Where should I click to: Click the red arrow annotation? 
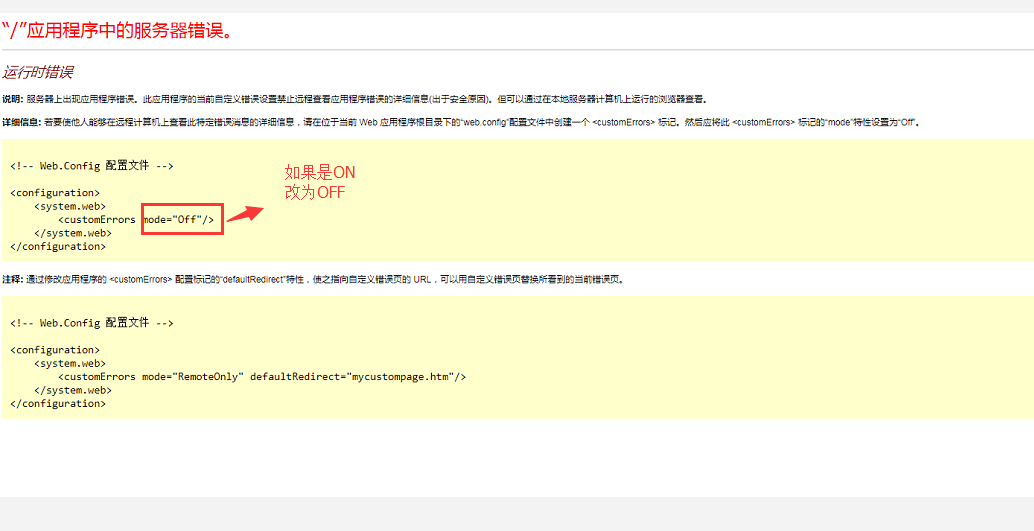(x=245, y=213)
